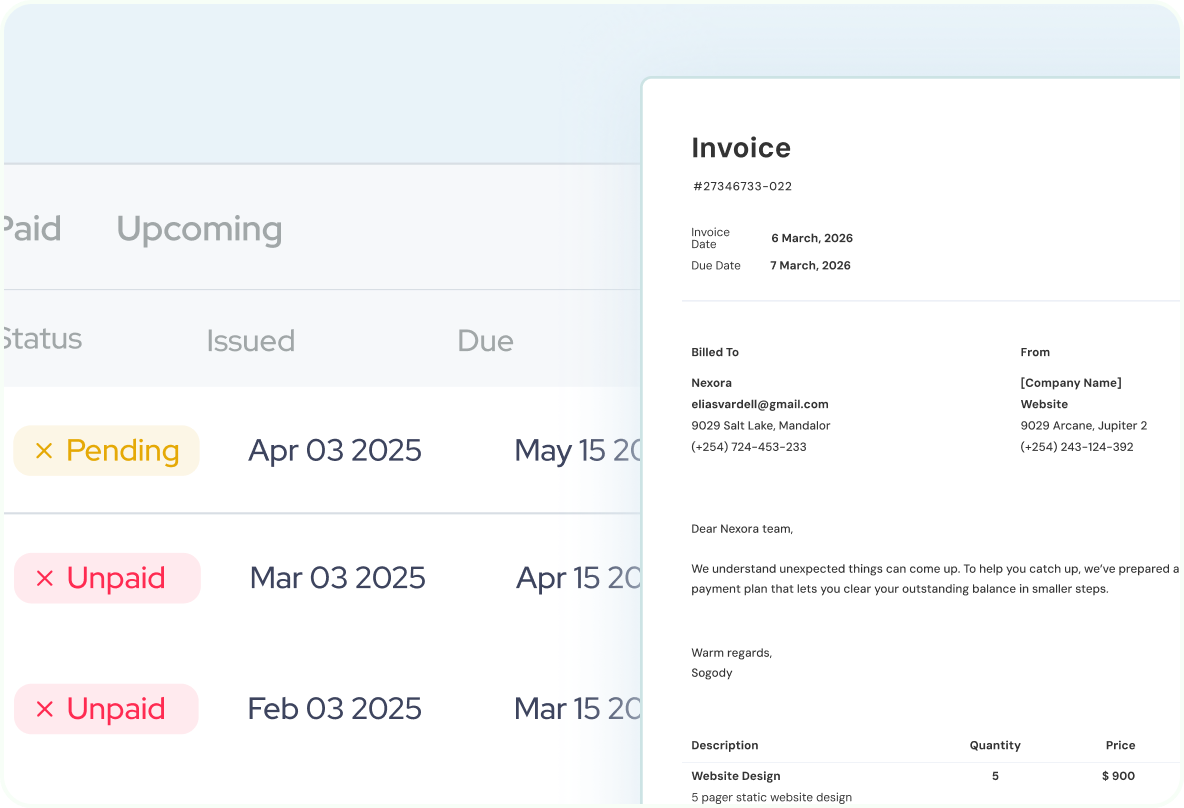Select the Website Design line item

coord(736,776)
